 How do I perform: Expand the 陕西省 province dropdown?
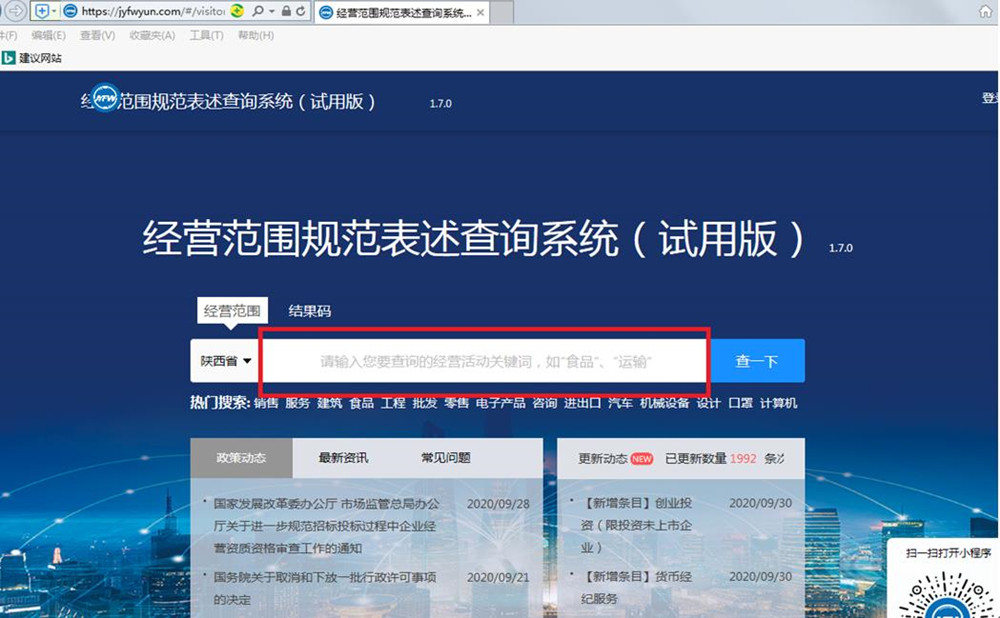coord(225,361)
